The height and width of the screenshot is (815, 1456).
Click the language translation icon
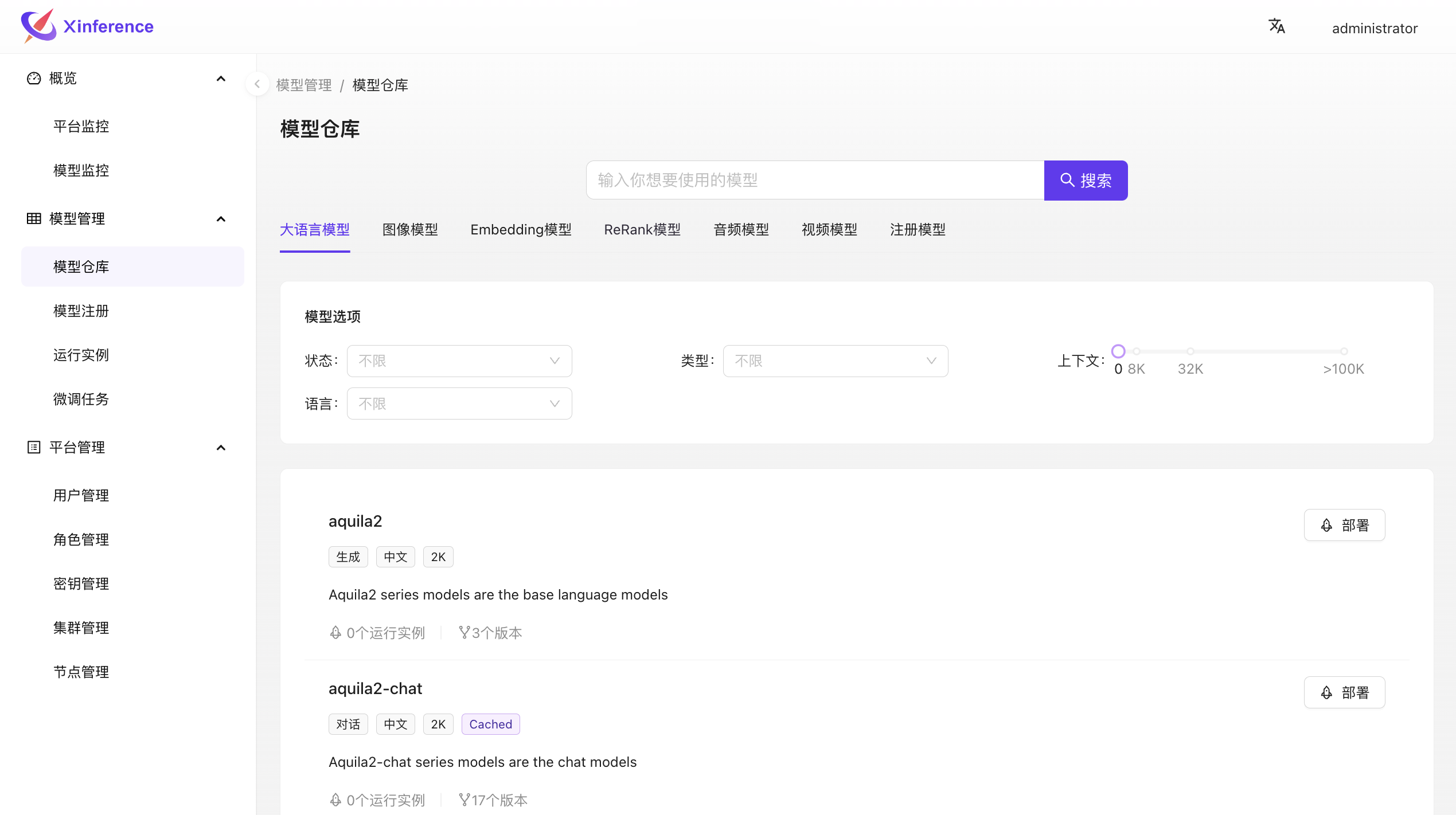pyautogui.click(x=1277, y=26)
